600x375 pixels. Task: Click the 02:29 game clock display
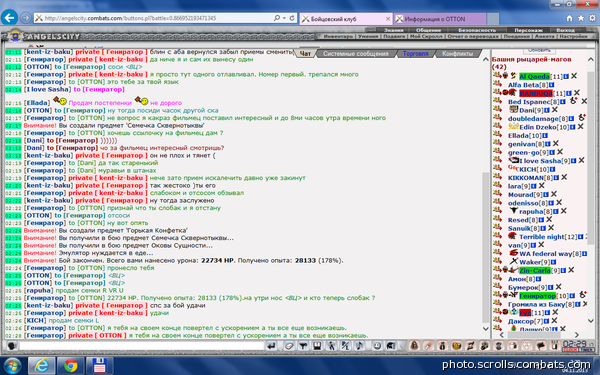coord(574,343)
